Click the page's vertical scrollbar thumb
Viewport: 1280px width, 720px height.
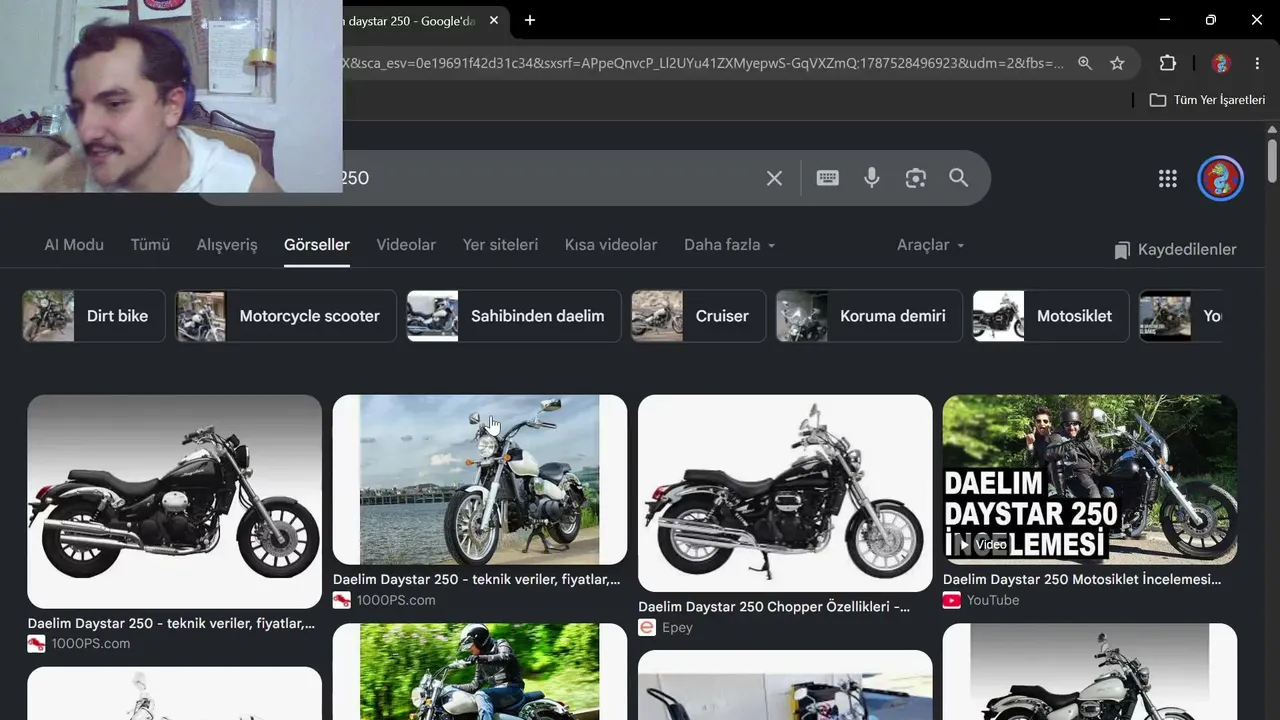click(1272, 160)
